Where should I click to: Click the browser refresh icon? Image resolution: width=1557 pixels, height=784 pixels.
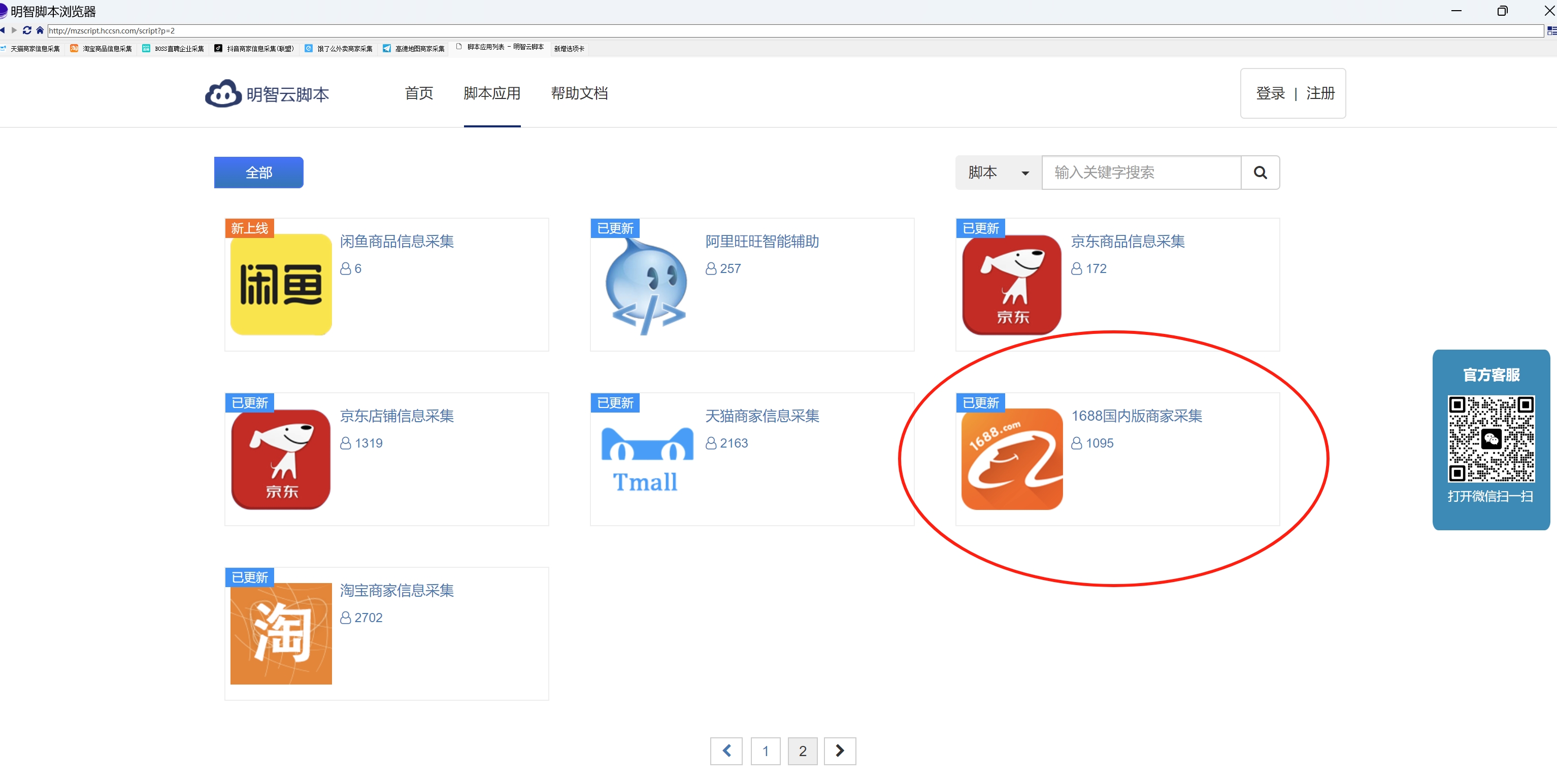point(27,30)
